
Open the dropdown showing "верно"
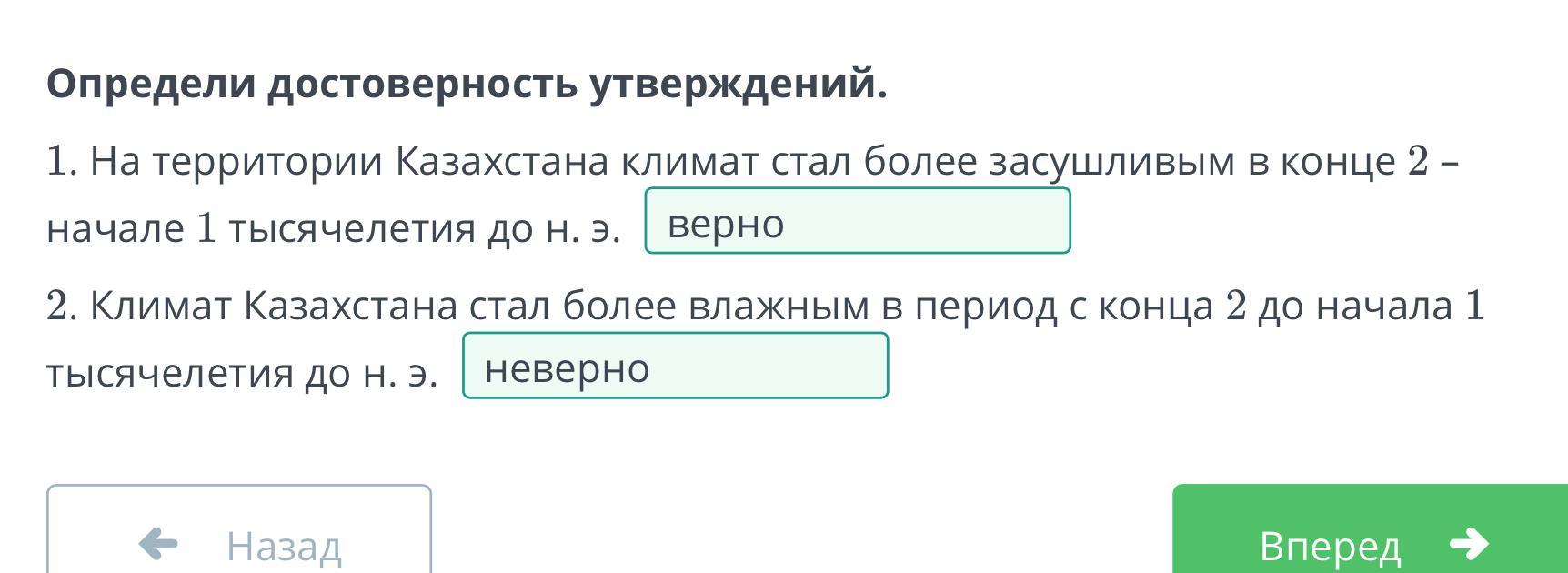click(857, 221)
